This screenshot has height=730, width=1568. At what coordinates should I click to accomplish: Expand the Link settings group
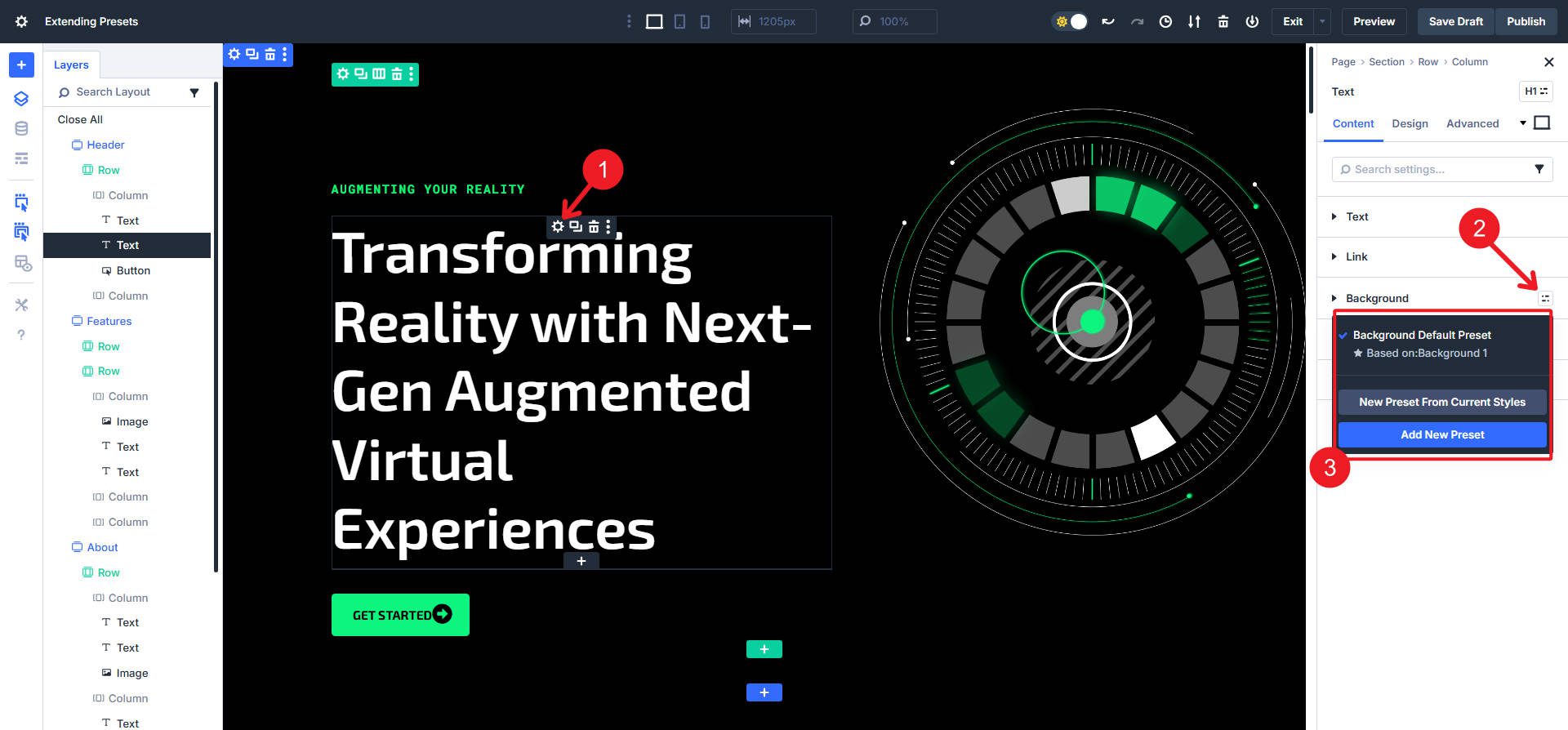pyautogui.click(x=1356, y=256)
